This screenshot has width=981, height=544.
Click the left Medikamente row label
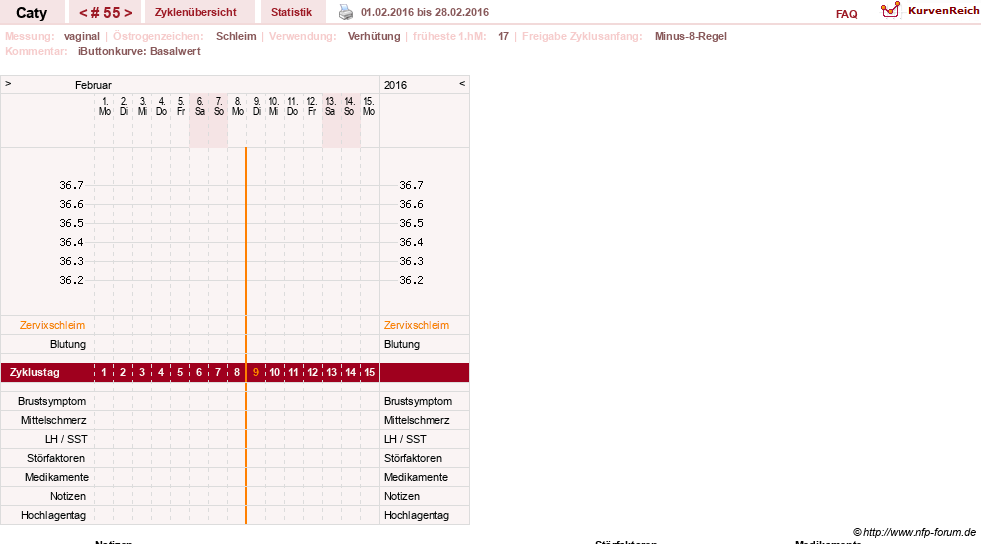tap(57, 477)
